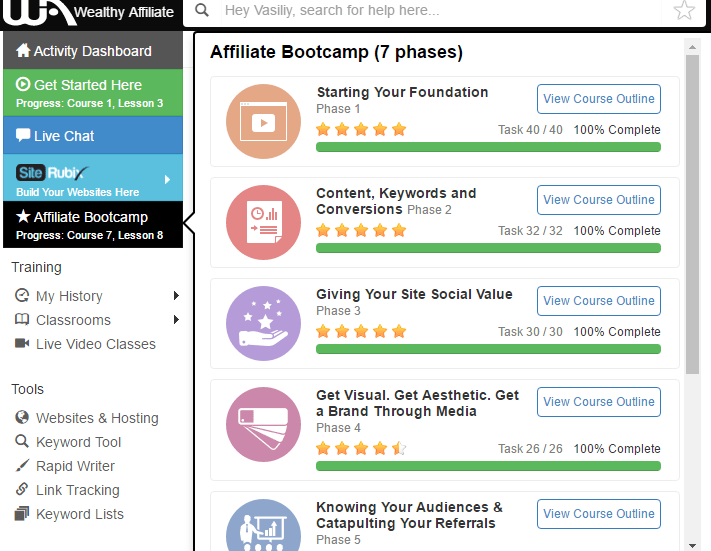
Task: Expand the Classrooms submenu arrow
Action: click(x=176, y=320)
